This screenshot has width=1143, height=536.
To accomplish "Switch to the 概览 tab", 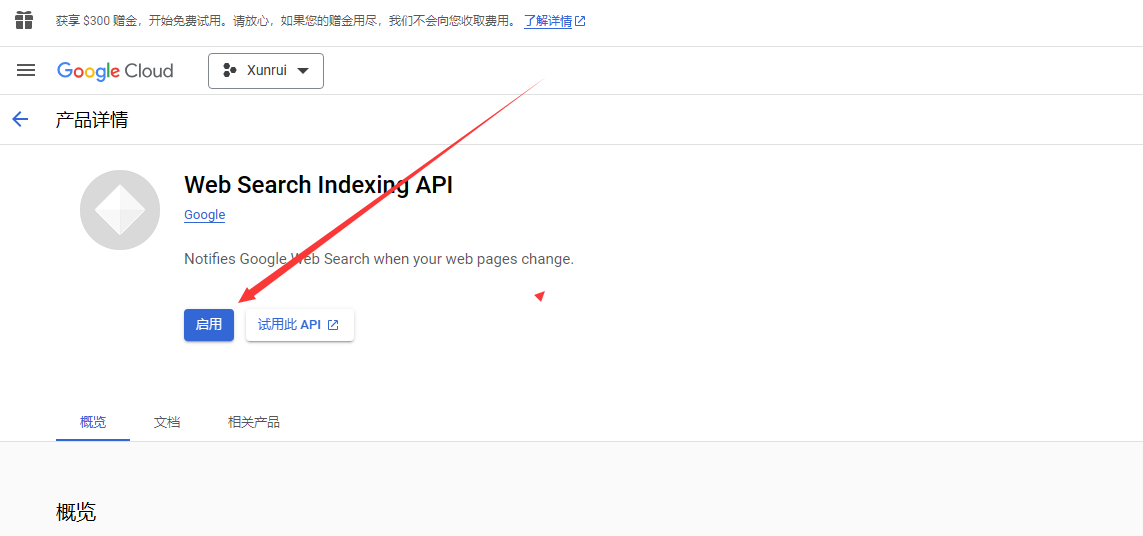I will [x=93, y=422].
